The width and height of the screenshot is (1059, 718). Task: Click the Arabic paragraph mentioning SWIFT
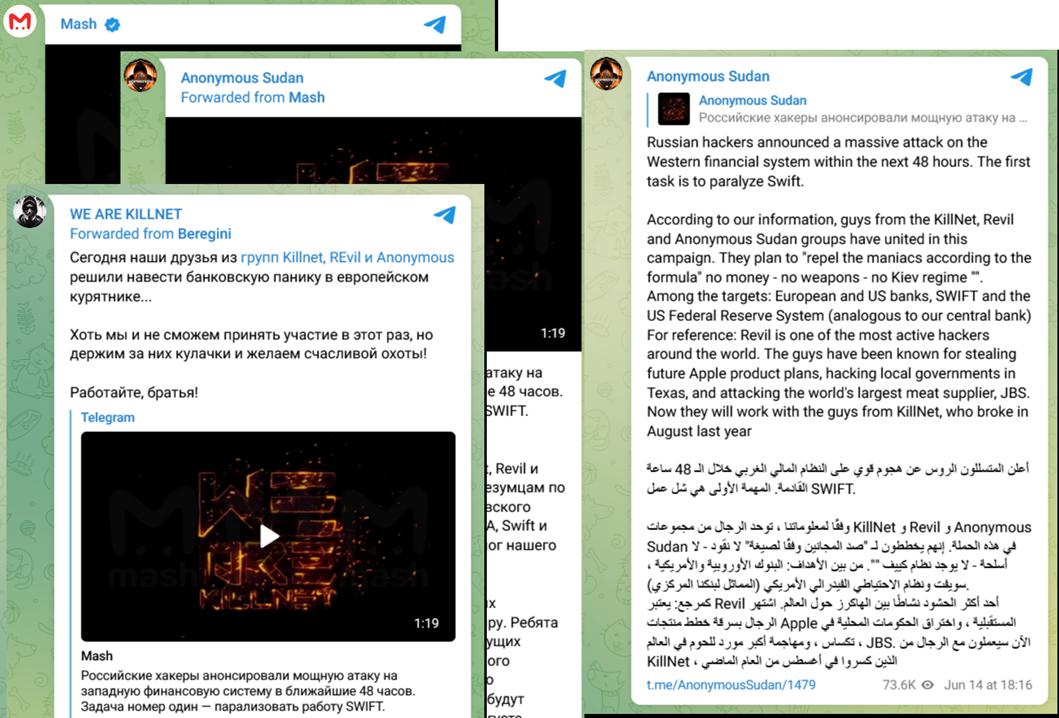point(837,478)
